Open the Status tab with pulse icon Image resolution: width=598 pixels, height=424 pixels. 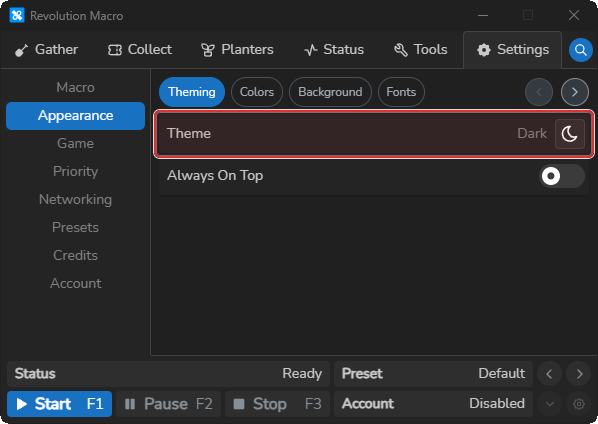[334, 50]
